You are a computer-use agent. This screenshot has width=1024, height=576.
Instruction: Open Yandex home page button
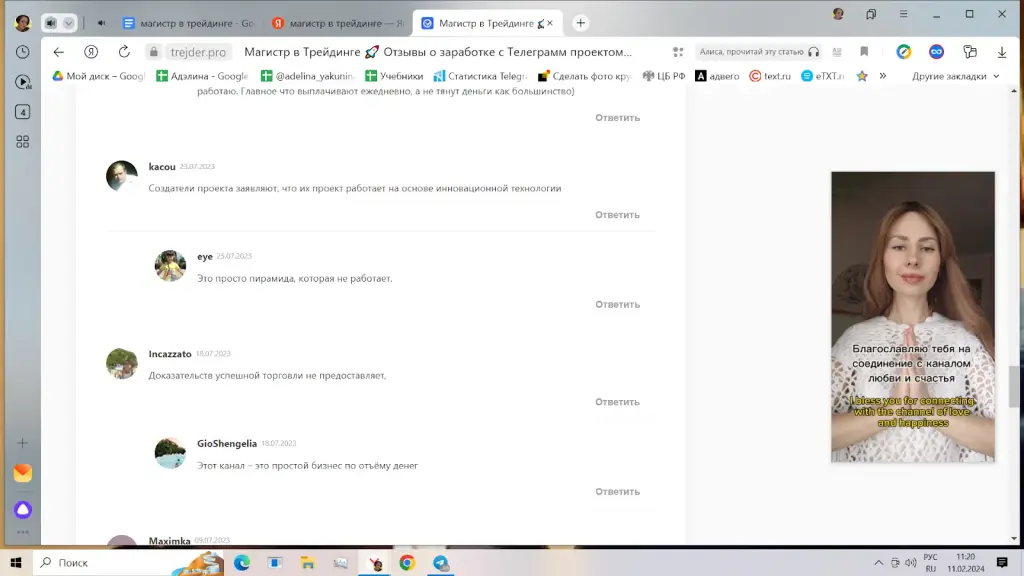pos(91,52)
